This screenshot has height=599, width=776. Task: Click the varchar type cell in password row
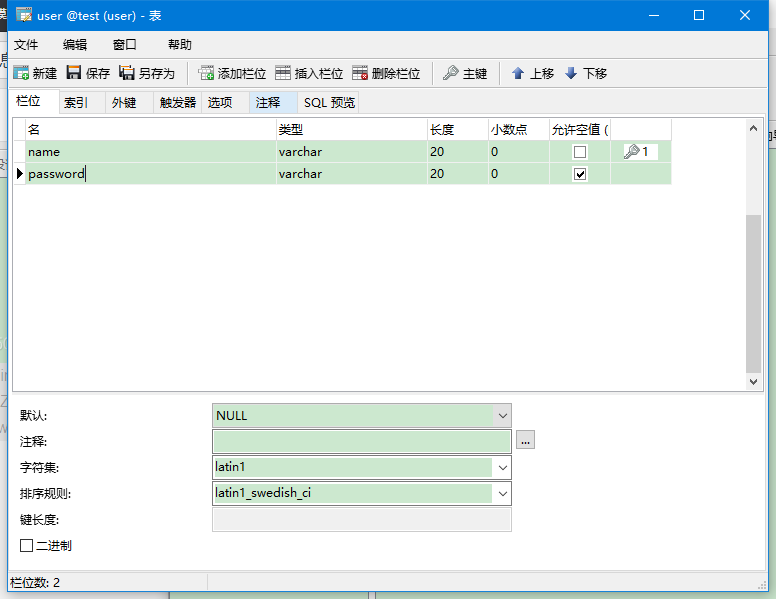coord(352,174)
